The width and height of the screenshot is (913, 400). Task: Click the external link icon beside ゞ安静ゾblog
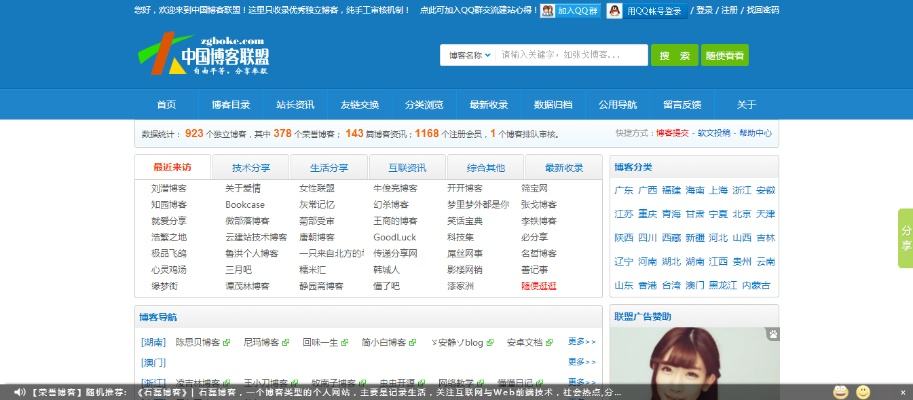(x=490, y=342)
